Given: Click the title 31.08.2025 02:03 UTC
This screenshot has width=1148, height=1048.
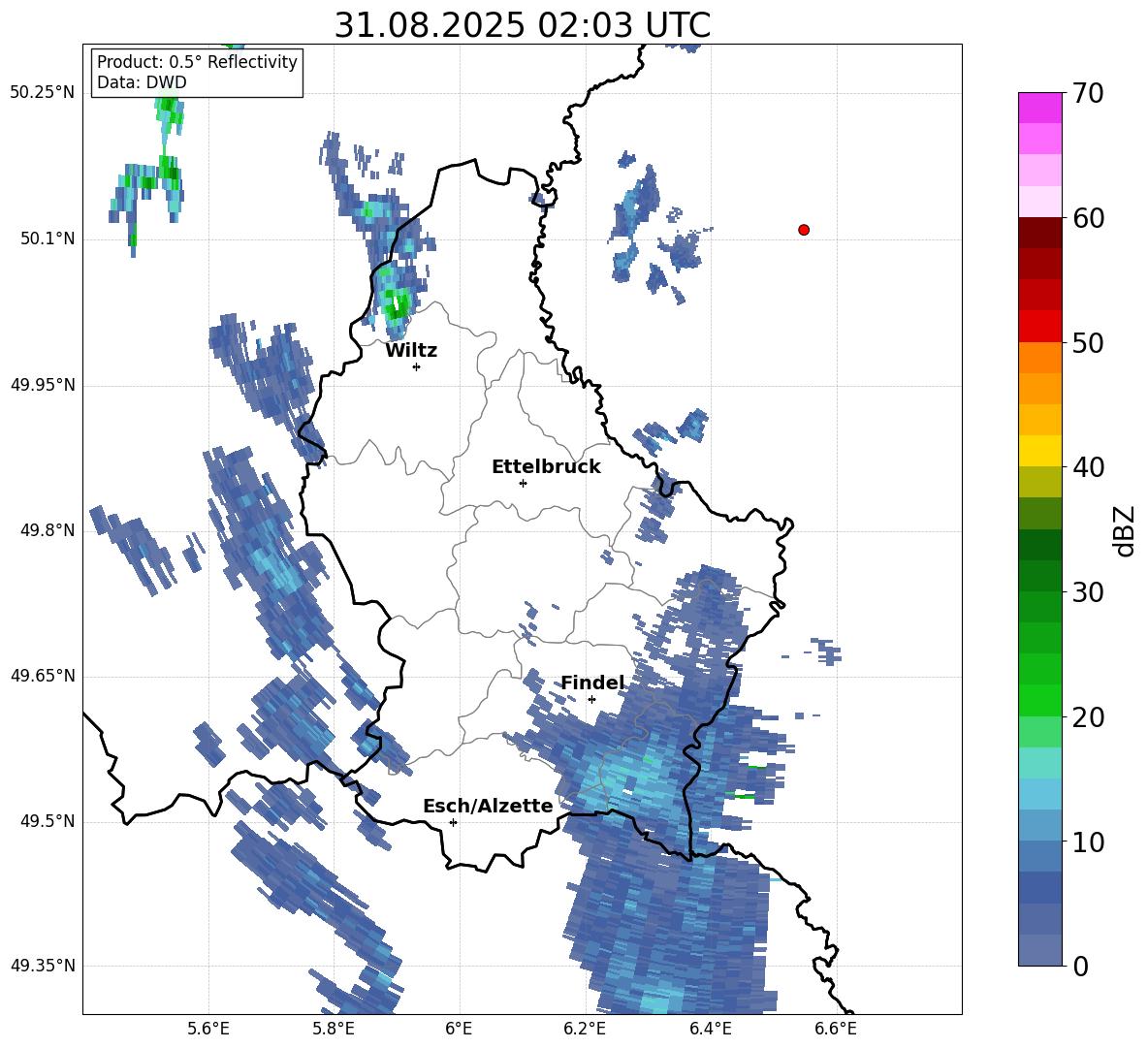Looking at the screenshot, I should [x=522, y=25].
